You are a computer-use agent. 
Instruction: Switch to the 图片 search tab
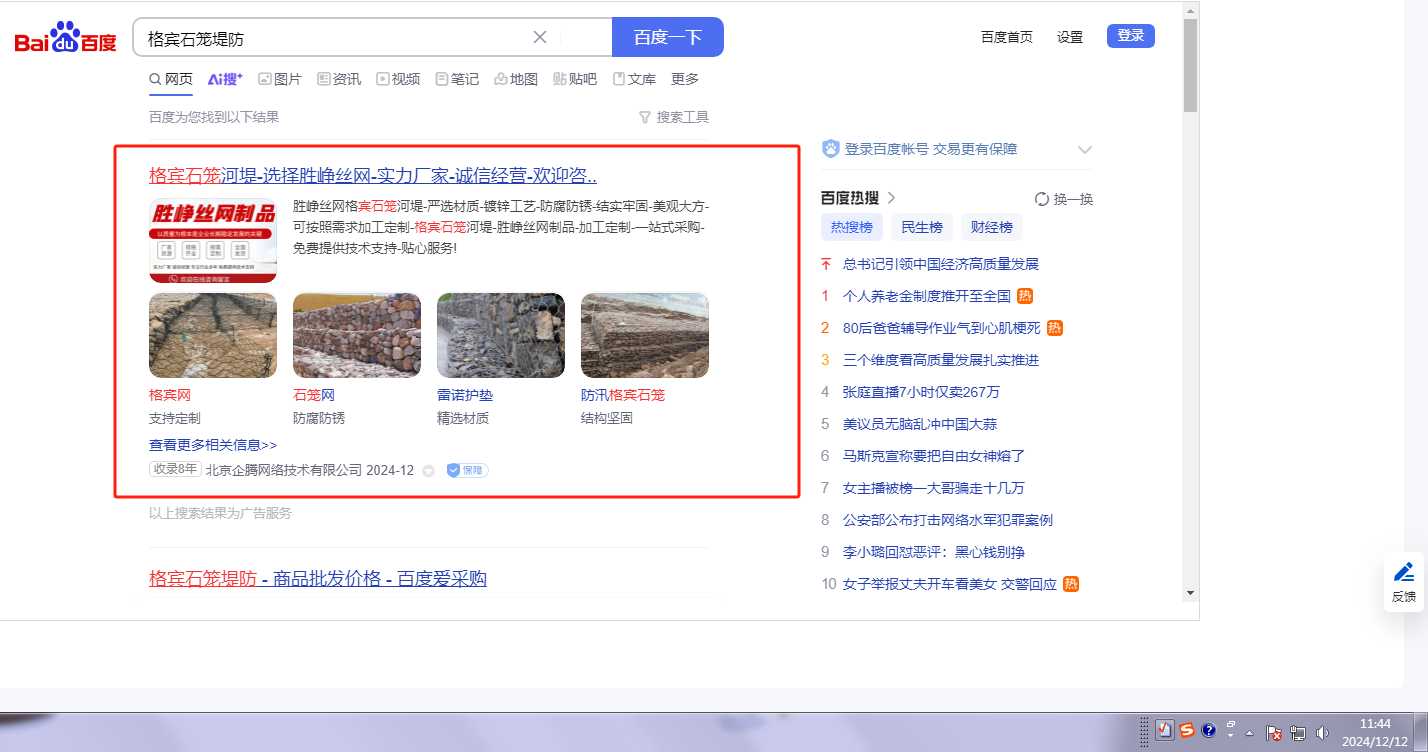point(279,79)
